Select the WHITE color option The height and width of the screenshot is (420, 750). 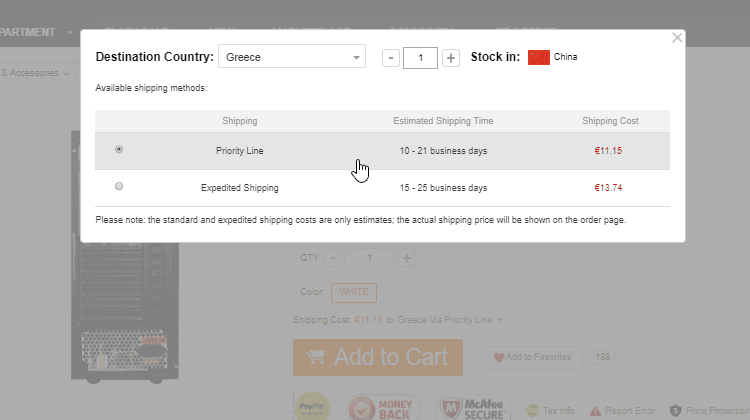[x=353, y=292]
